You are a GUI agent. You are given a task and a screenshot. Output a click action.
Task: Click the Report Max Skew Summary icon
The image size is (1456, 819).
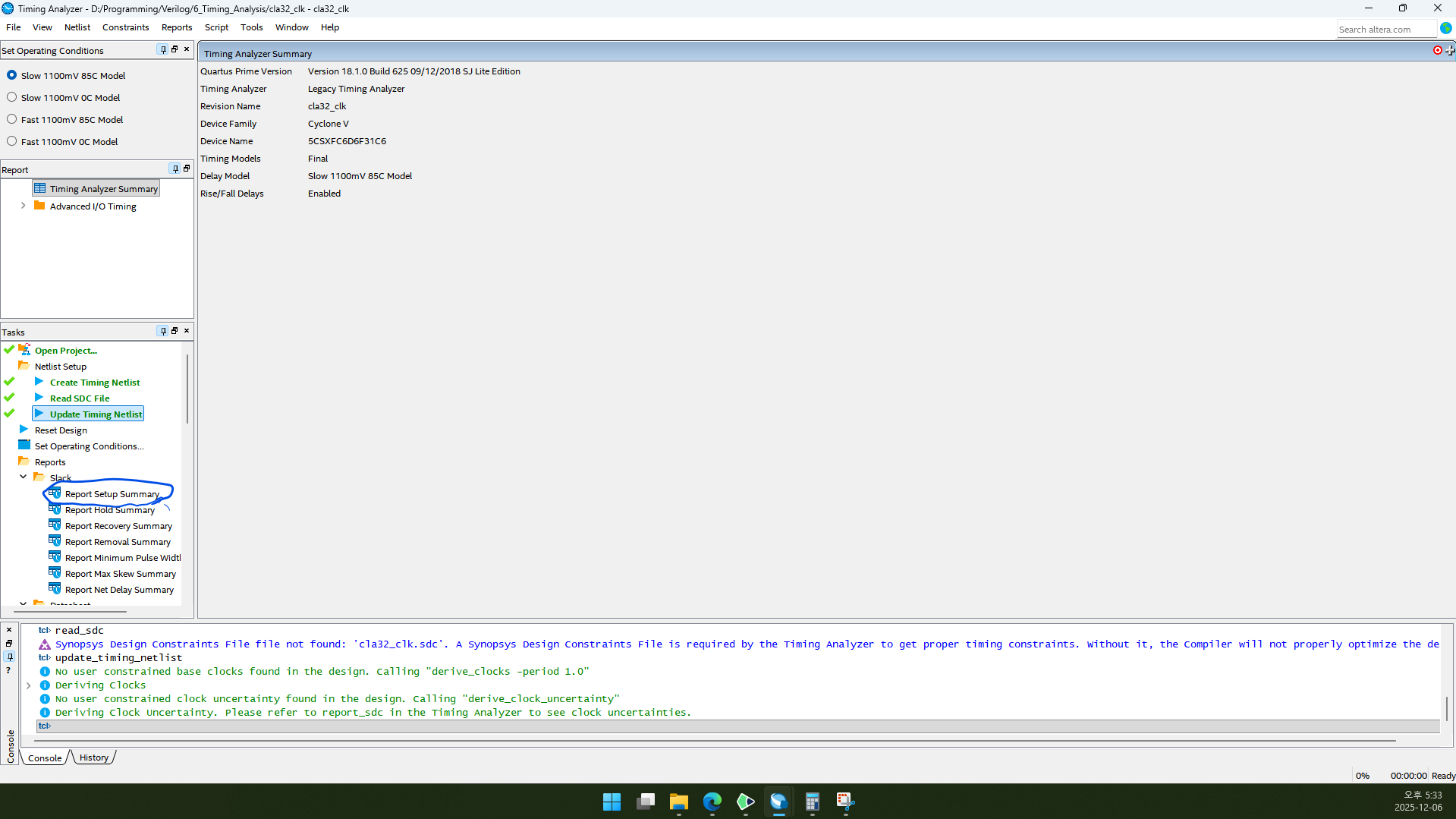click(55, 573)
